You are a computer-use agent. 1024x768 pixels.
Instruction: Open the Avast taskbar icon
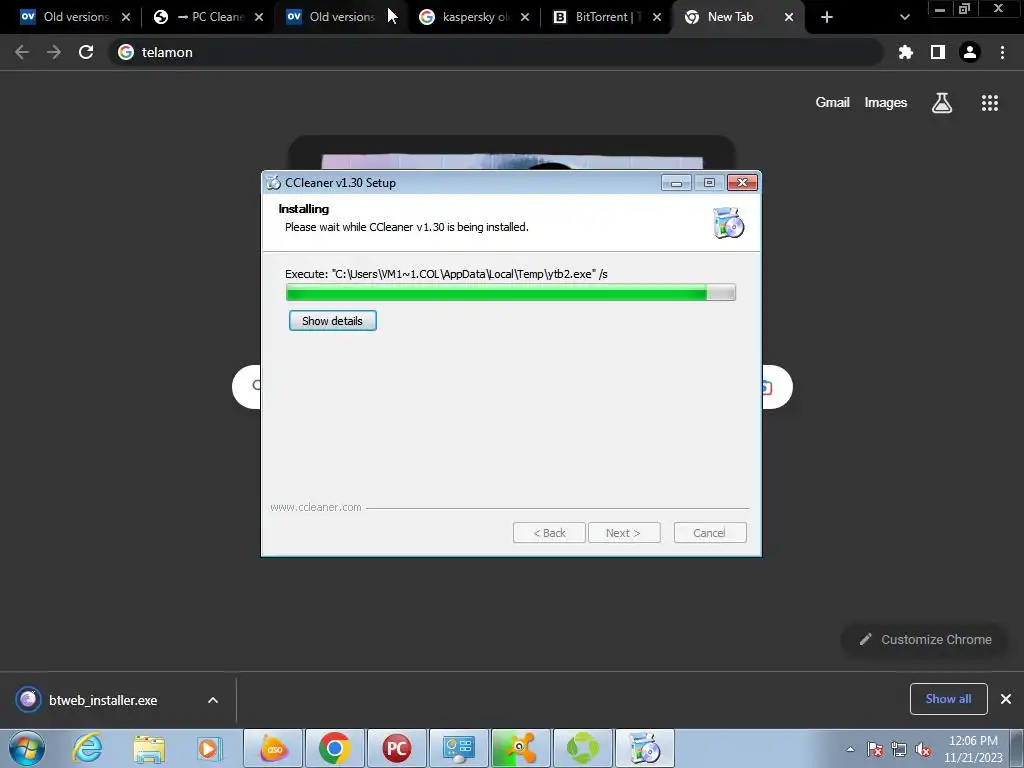point(520,748)
